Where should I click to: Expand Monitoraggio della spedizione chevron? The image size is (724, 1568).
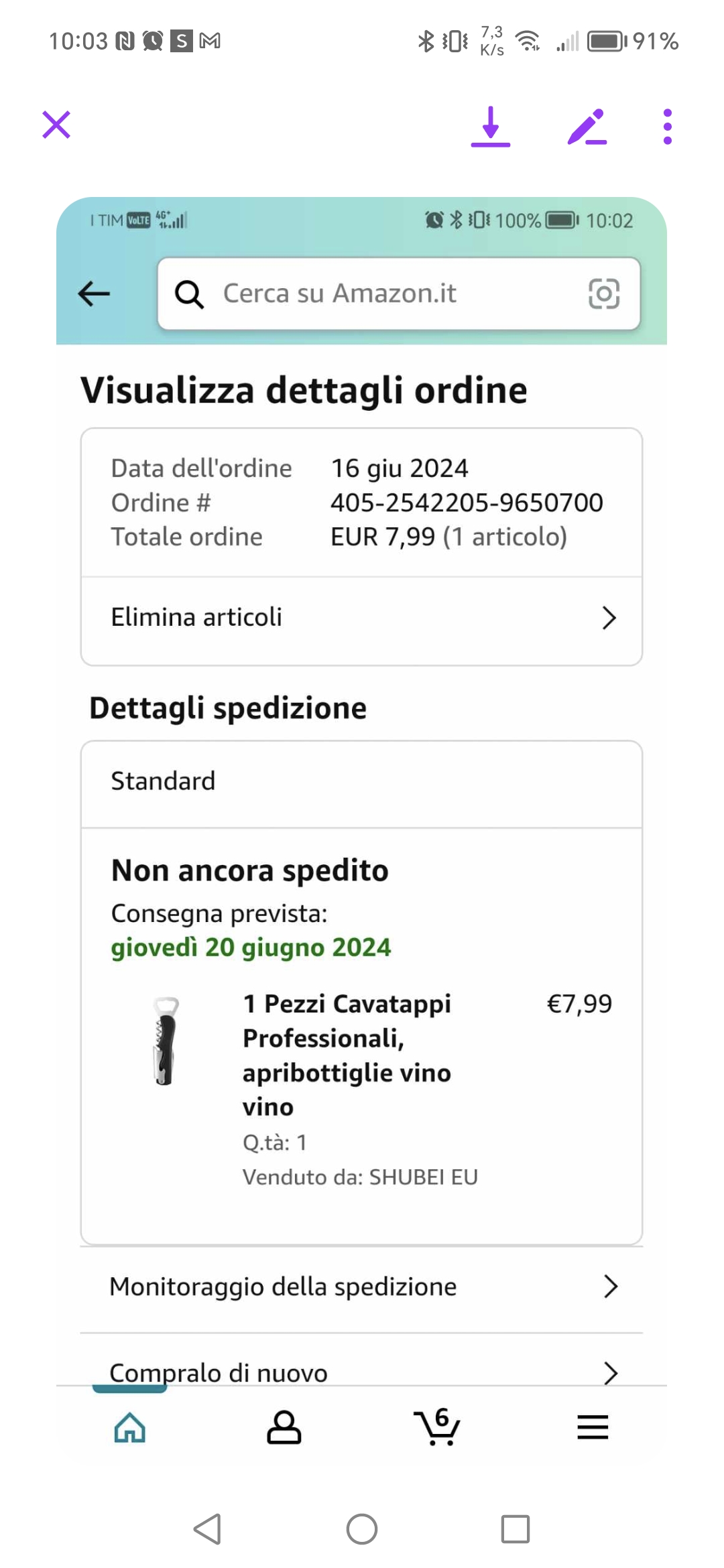610,1287
